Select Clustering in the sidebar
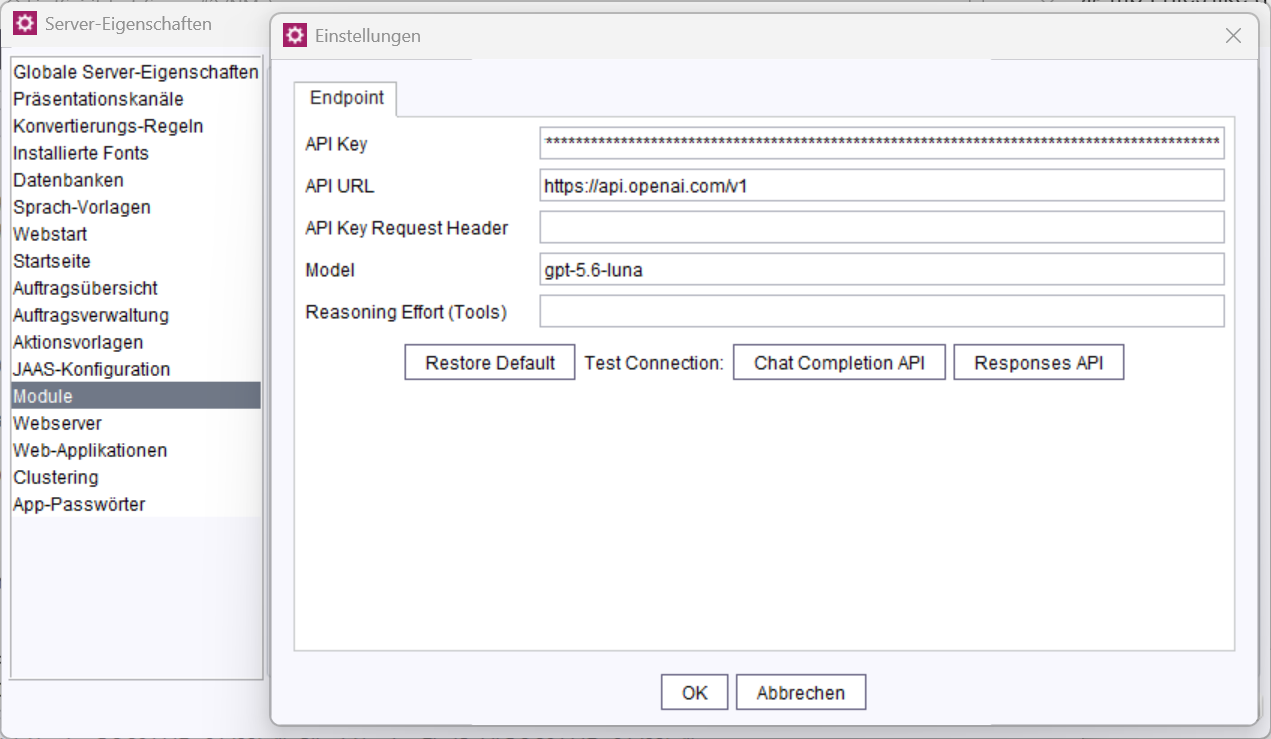This screenshot has height=739, width=1271. 136,477
